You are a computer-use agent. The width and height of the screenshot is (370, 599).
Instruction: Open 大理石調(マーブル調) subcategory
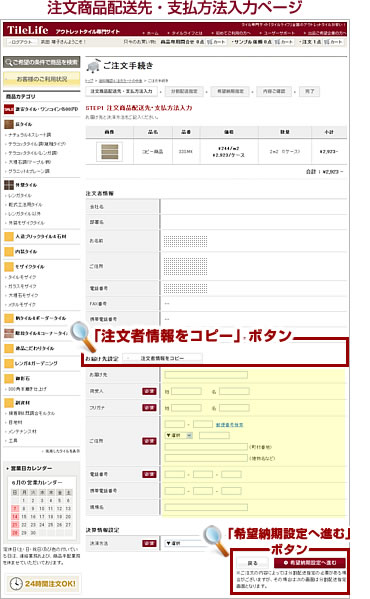pos(30,162)
